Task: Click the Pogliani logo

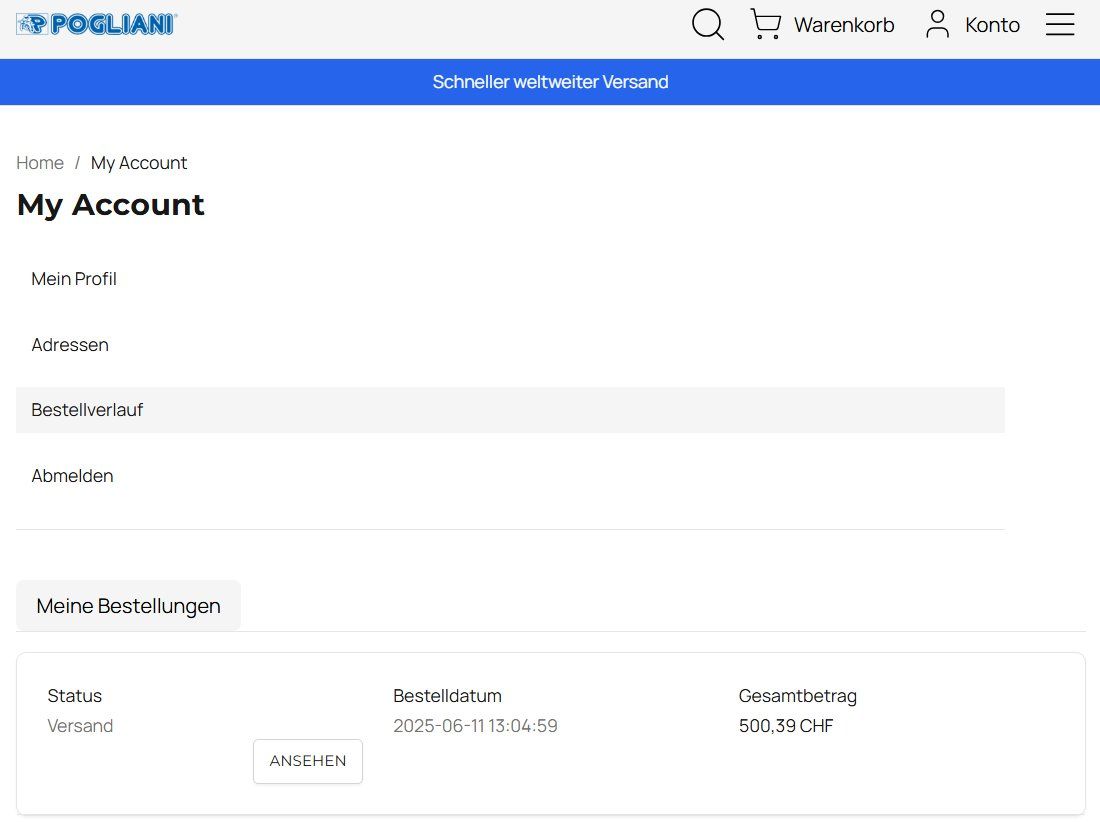Action: (x=97, y=25)
